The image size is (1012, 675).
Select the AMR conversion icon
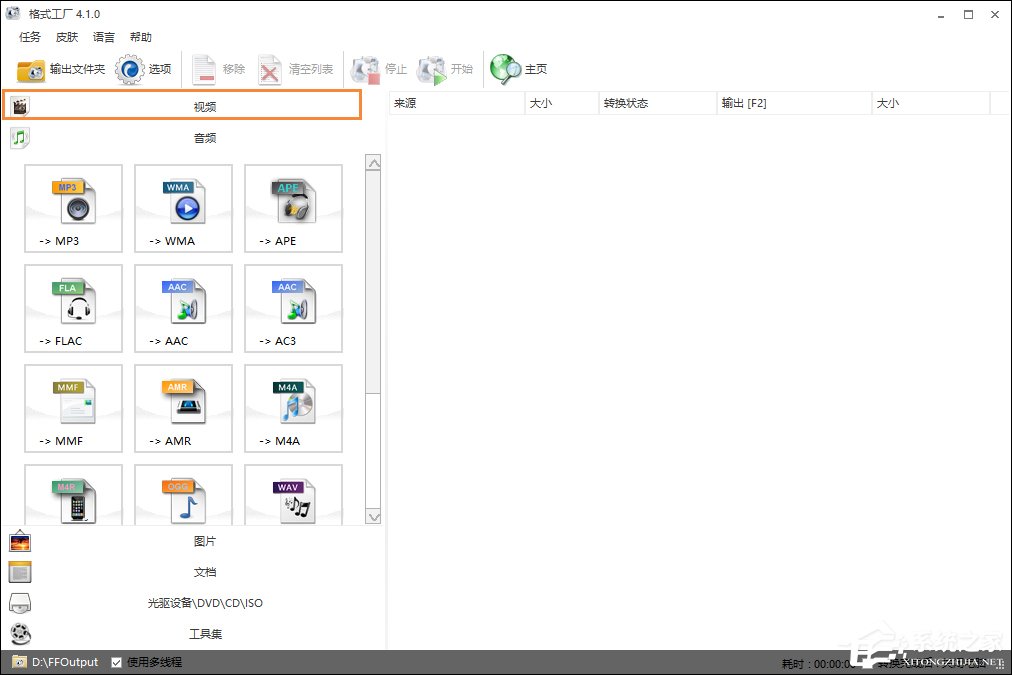point(184,408)
